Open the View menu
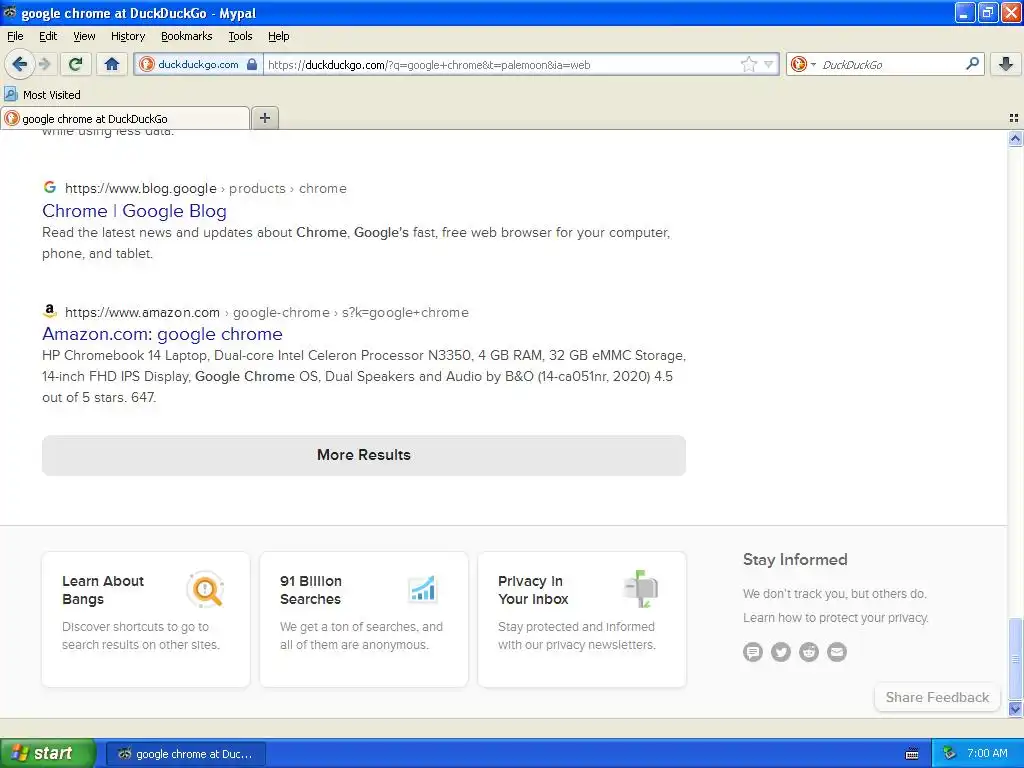This screenshot has height=768, width=1024. [x=84, y=36]
